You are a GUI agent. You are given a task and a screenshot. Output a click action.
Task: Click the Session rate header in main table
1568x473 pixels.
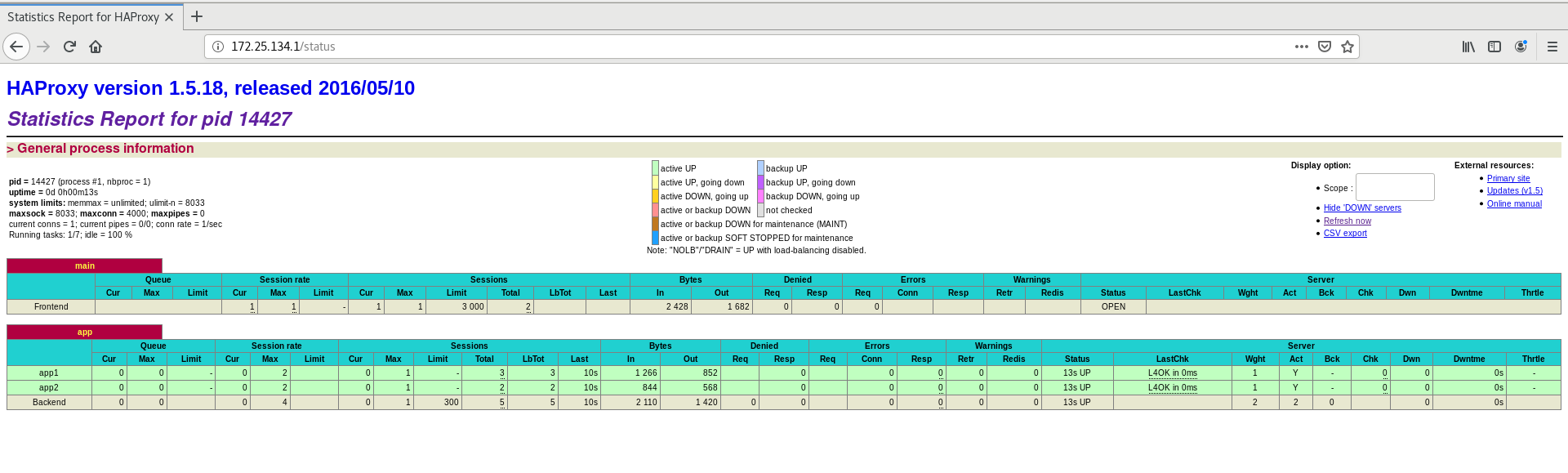[x=285, y=279]
